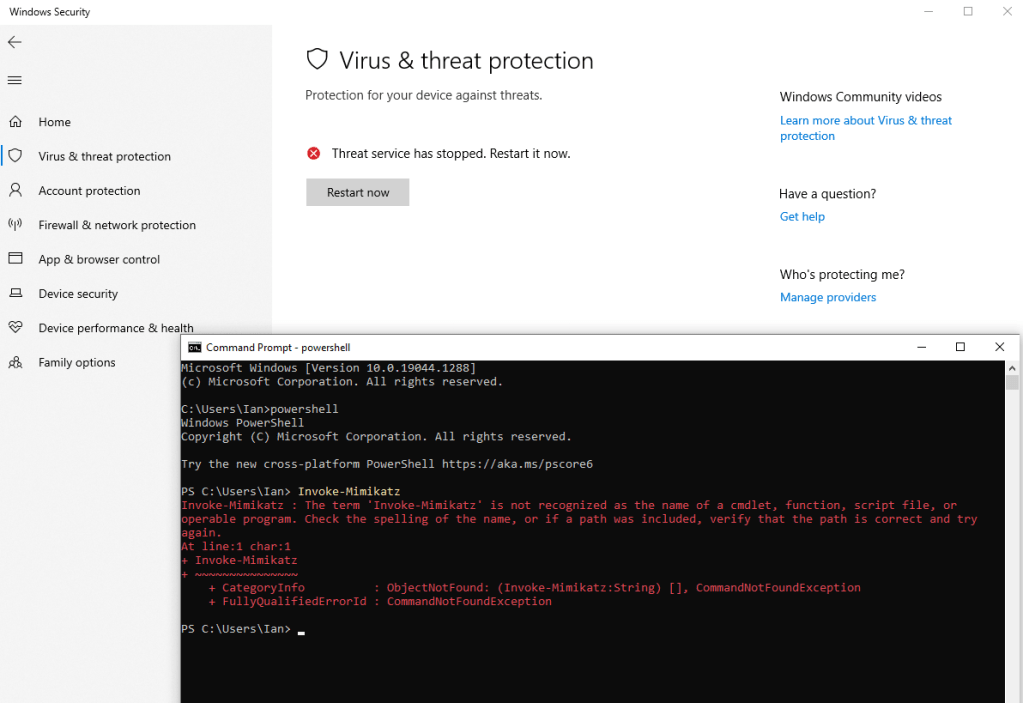Screen dimensions: 1023x703
Task: Click the Get help link
Action: click(802, 216)
